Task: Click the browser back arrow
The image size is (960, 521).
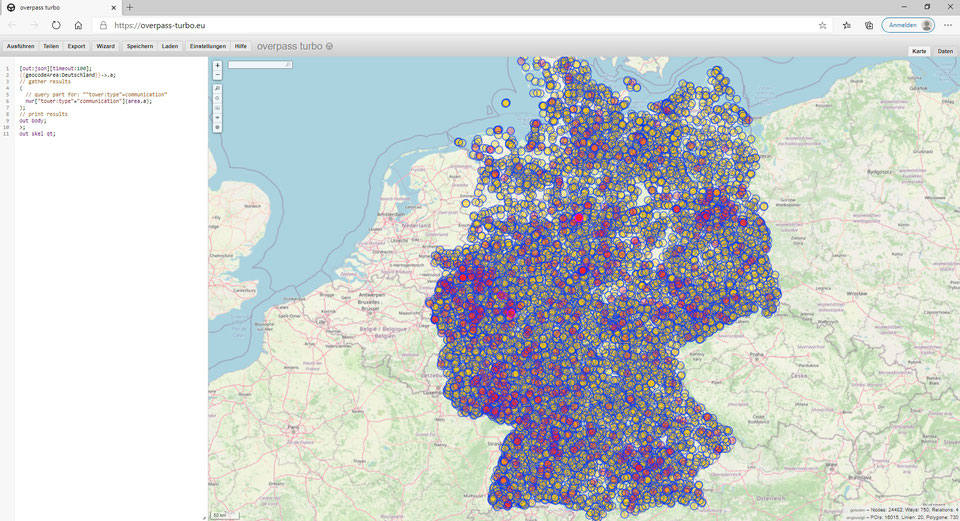Action: tap(12, 25)
